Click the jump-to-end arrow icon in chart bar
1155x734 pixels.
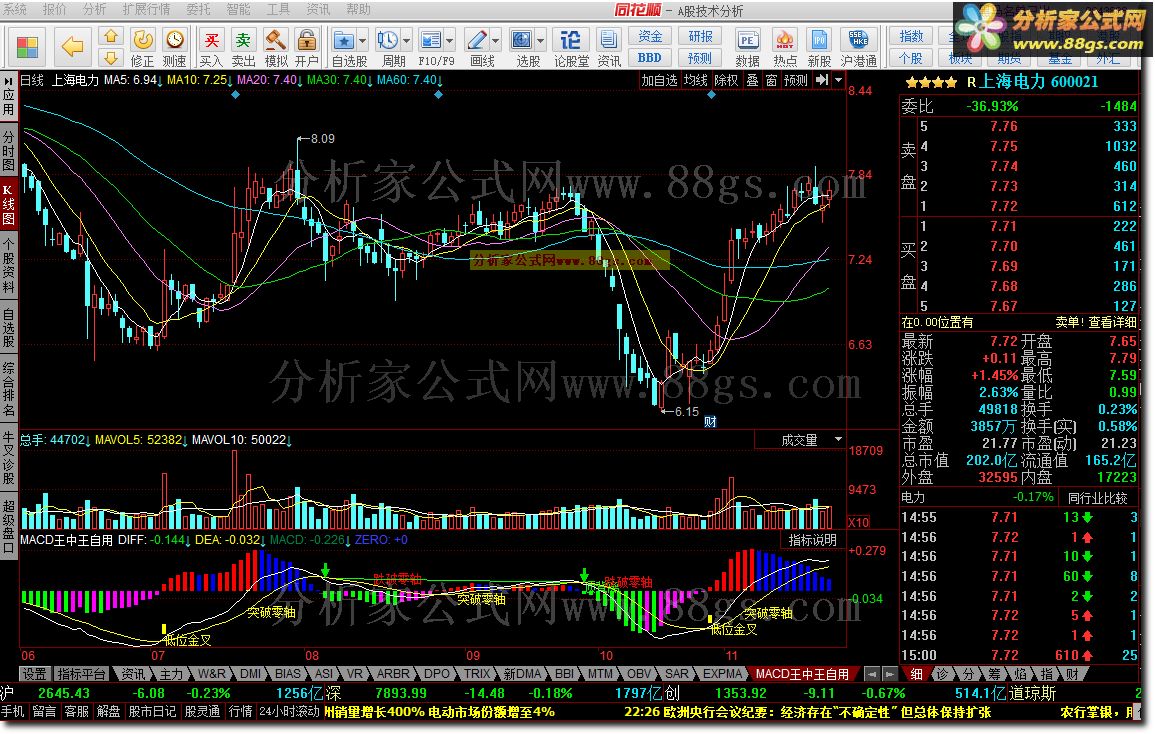tap(822, 80)
